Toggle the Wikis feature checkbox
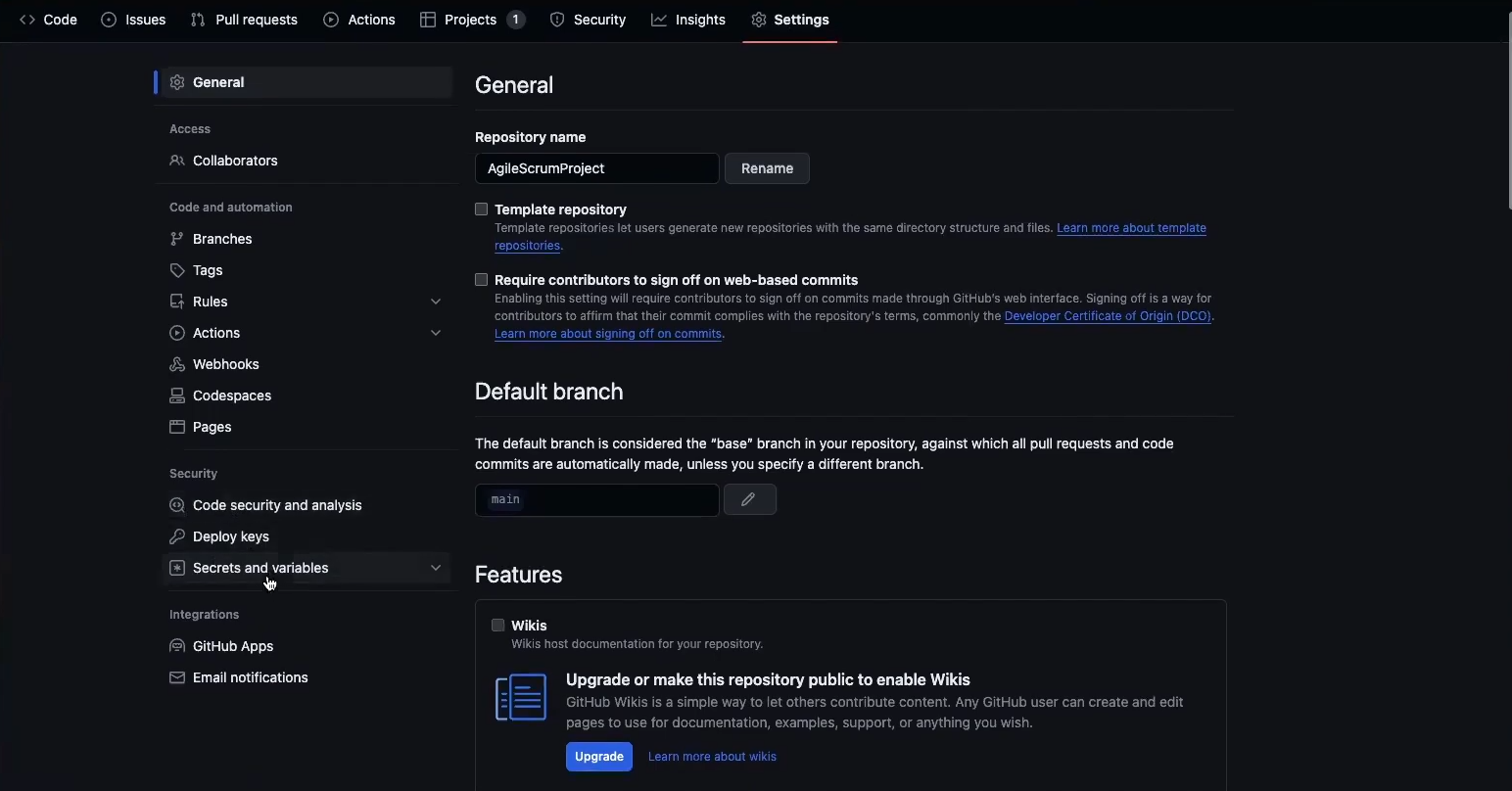 coord(498,626)
